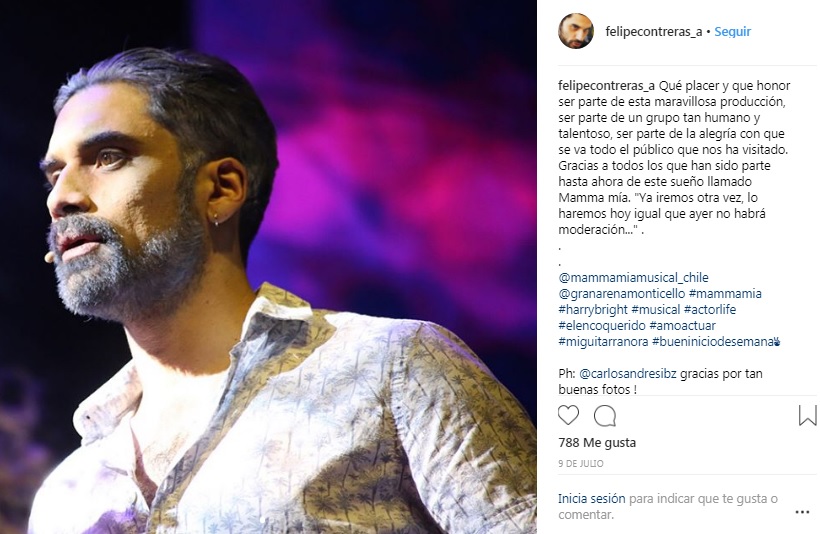Like the post with the heart icon
This screenshot has height=534, width=820.
pyautogui.click(x=568, y=416)
